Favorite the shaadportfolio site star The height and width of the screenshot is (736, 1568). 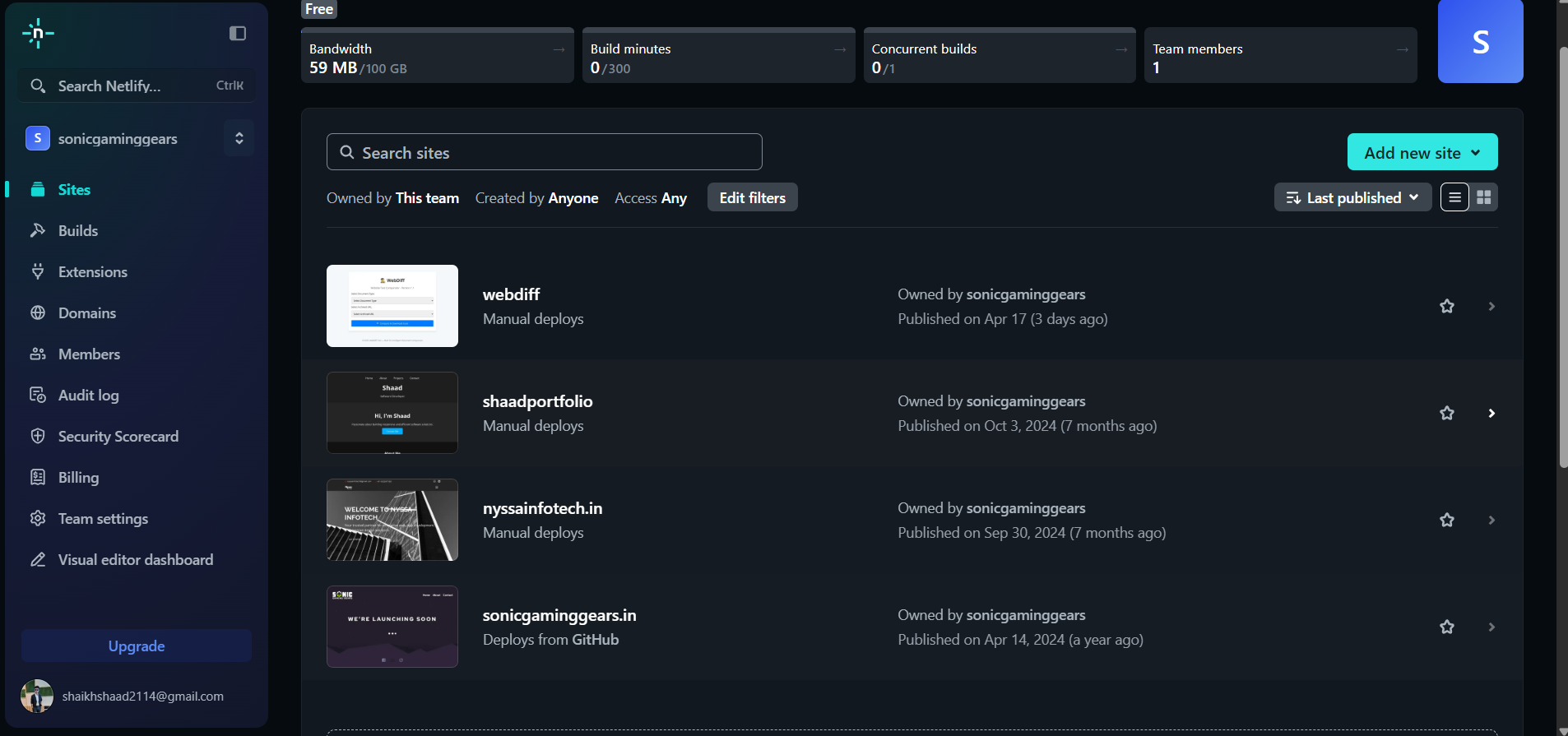[x=1447, y=413]
